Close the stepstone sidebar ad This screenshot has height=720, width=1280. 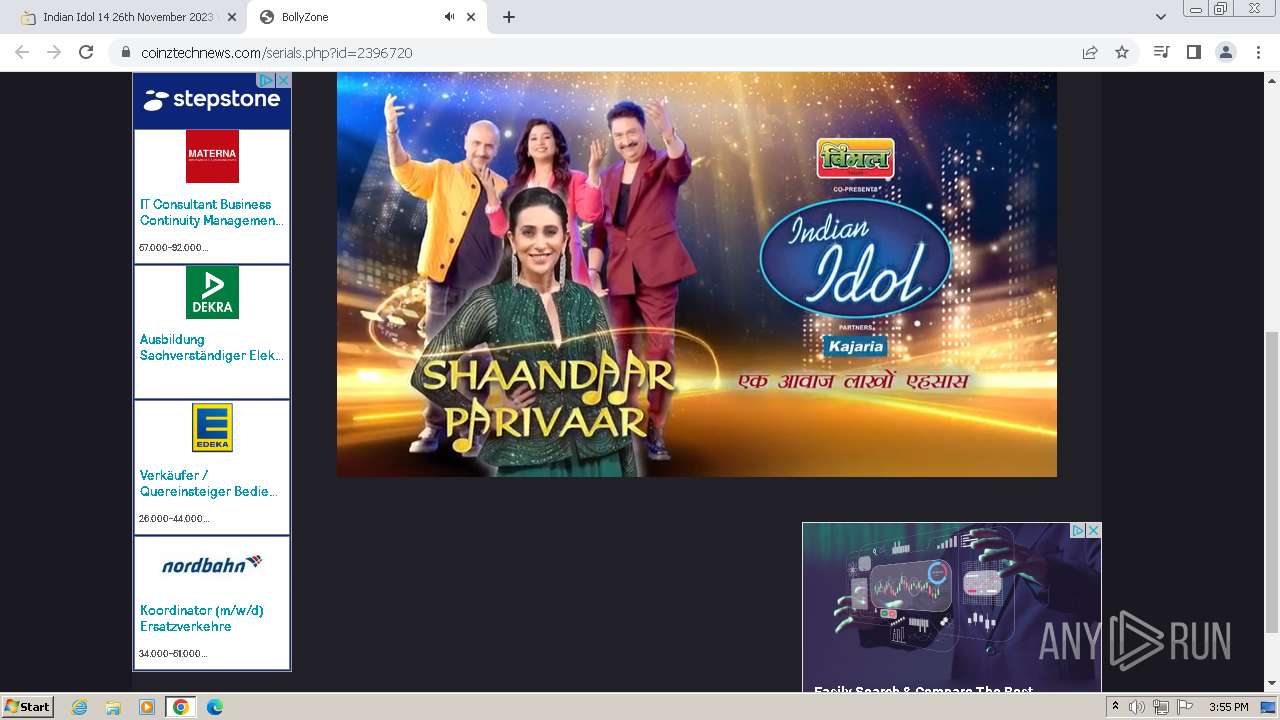click(283, 80)
